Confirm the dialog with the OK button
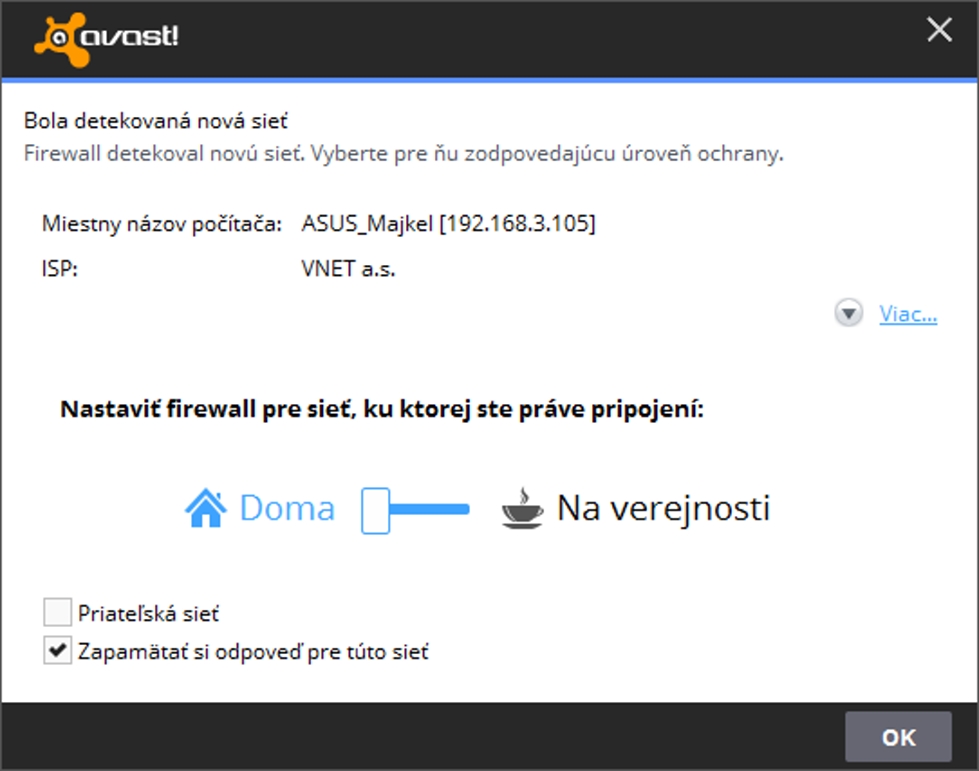The image size is (979, 771). click(x=898, y=737)
